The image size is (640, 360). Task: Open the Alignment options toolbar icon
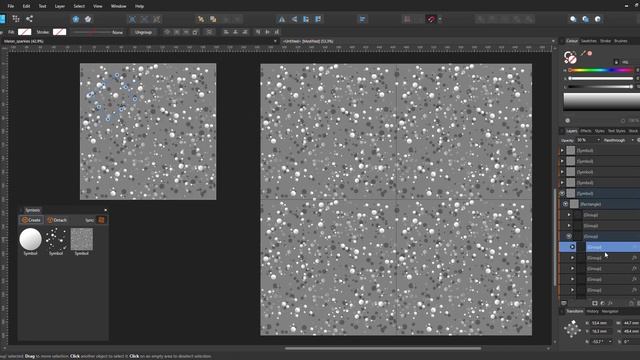(362, 19)
